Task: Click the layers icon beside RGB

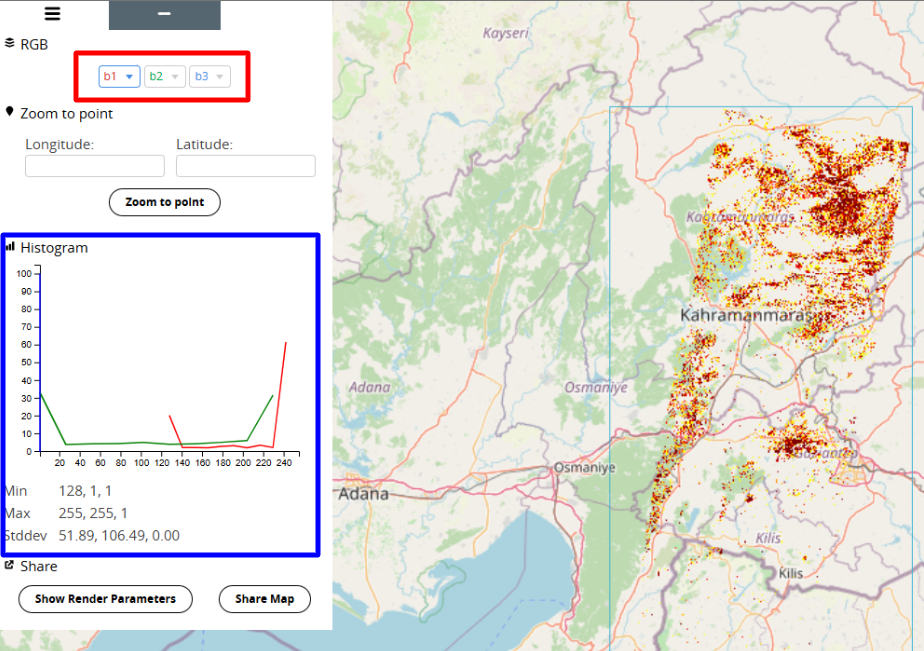Action: pos(10,43)
